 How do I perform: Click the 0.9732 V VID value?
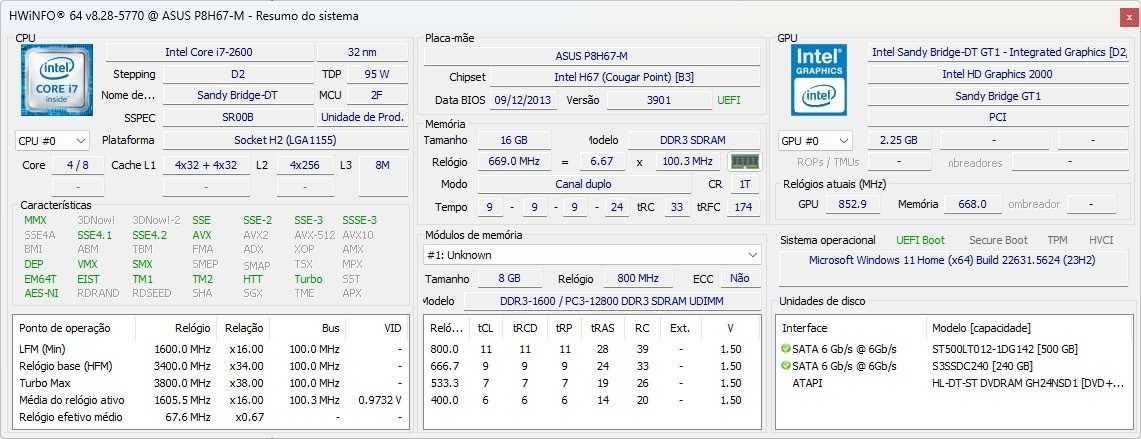[x=380, y=400]
